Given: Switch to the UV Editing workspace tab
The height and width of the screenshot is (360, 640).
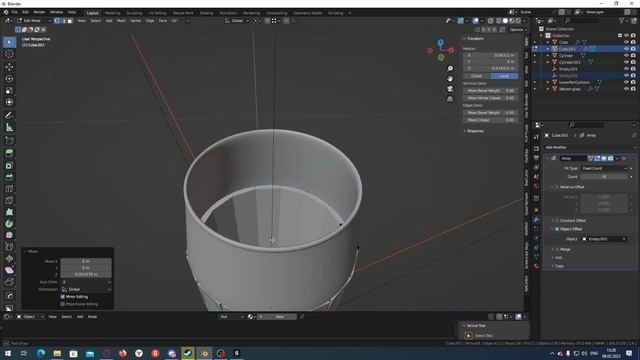Looking at the screenshot, I should 157,13.
